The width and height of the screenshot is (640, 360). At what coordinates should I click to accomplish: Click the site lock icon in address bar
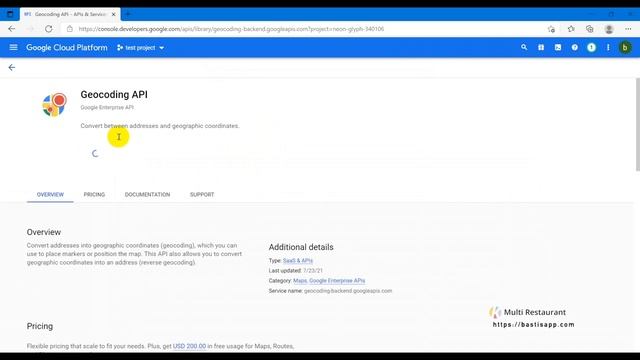coord(70,29)
